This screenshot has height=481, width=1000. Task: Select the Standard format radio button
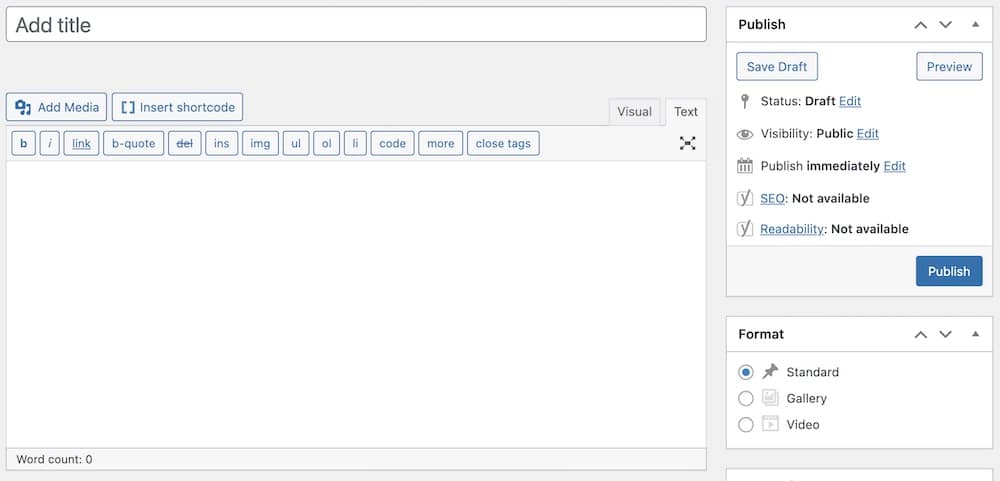pos(746,372)
